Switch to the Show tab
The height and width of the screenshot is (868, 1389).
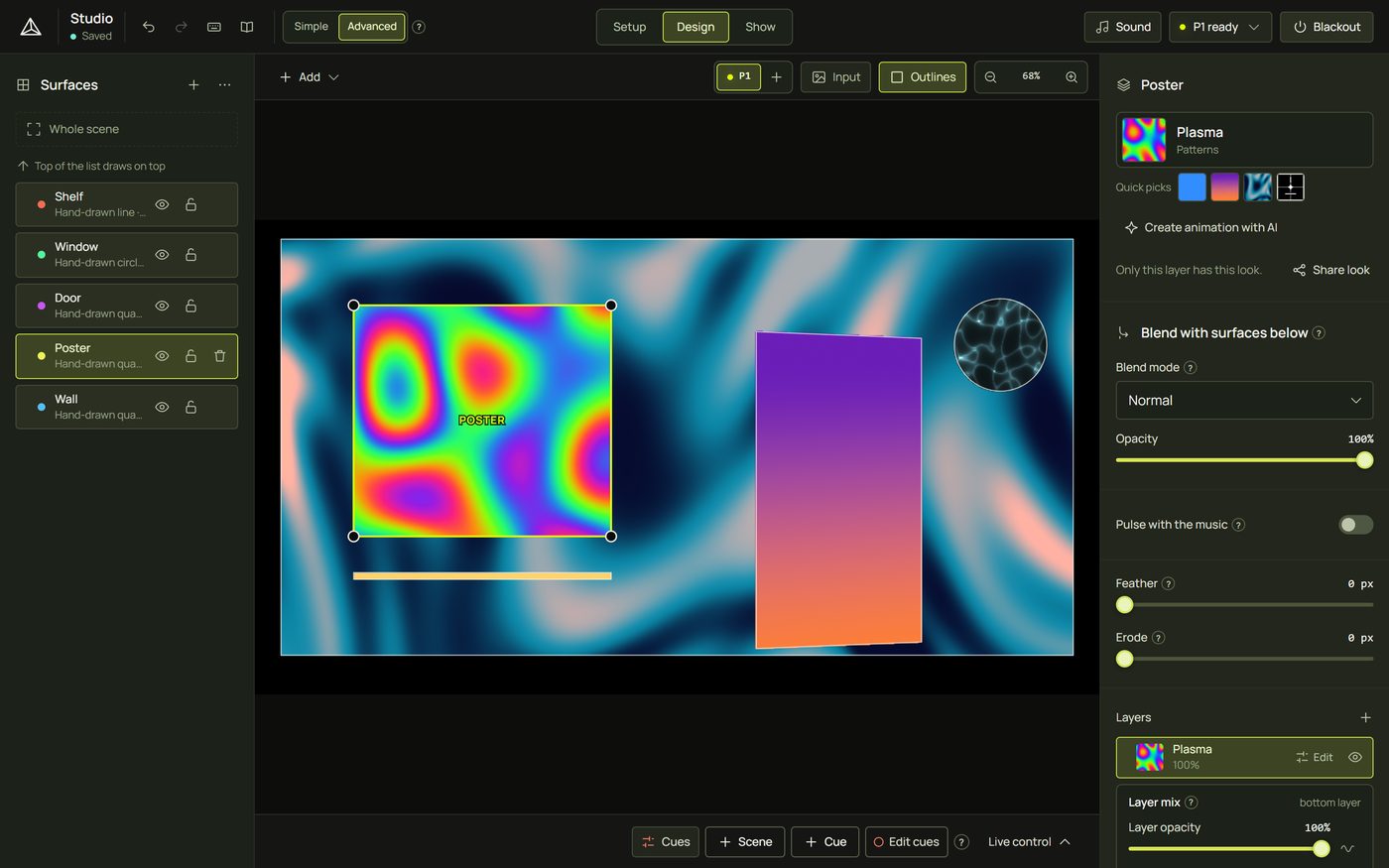tap(760, 27)
